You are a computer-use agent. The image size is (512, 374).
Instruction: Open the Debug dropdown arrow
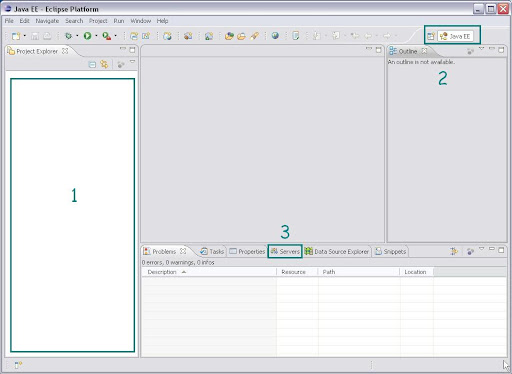[77, 36]
